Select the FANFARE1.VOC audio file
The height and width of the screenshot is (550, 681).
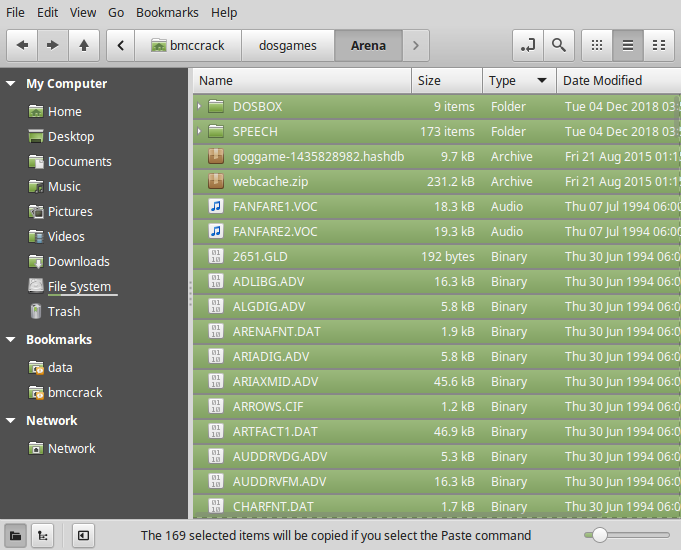pyautogui.click(x=436, y=206)
